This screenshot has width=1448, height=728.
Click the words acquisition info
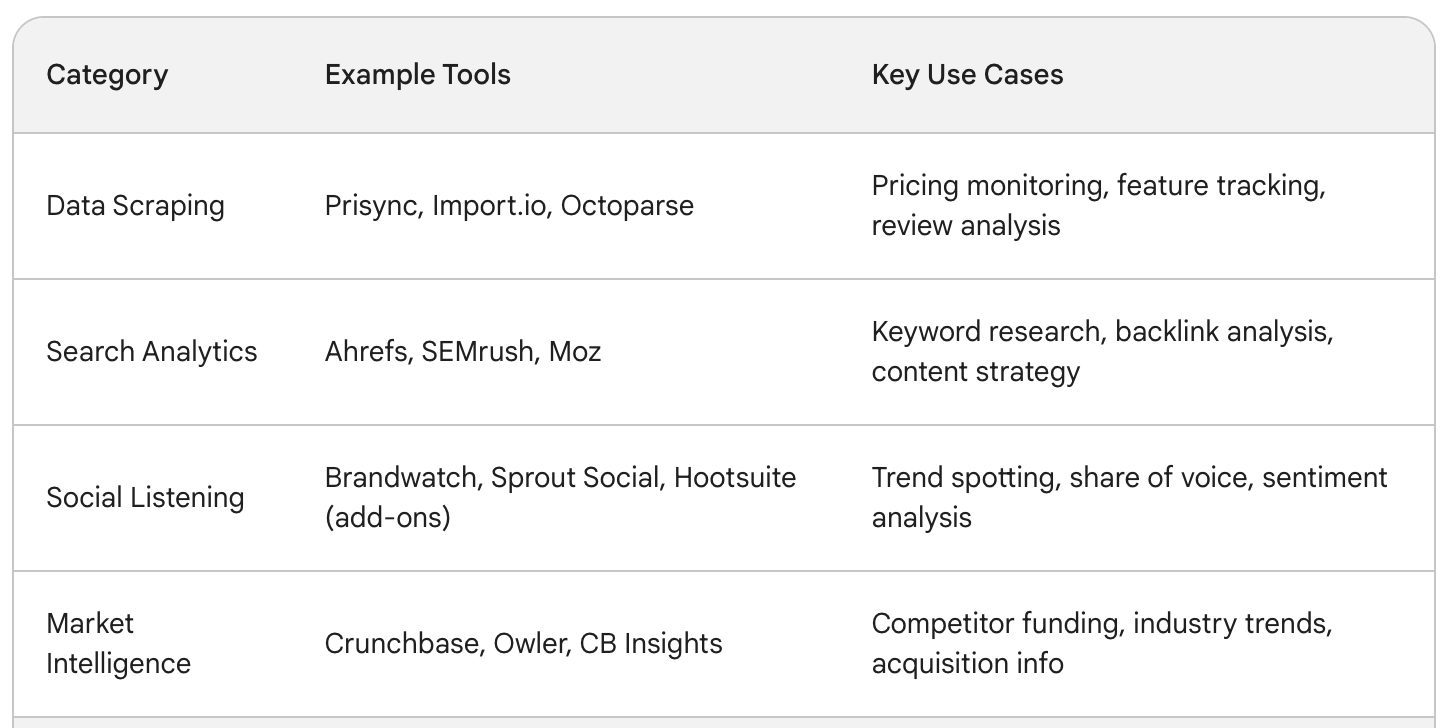[967, 663]
